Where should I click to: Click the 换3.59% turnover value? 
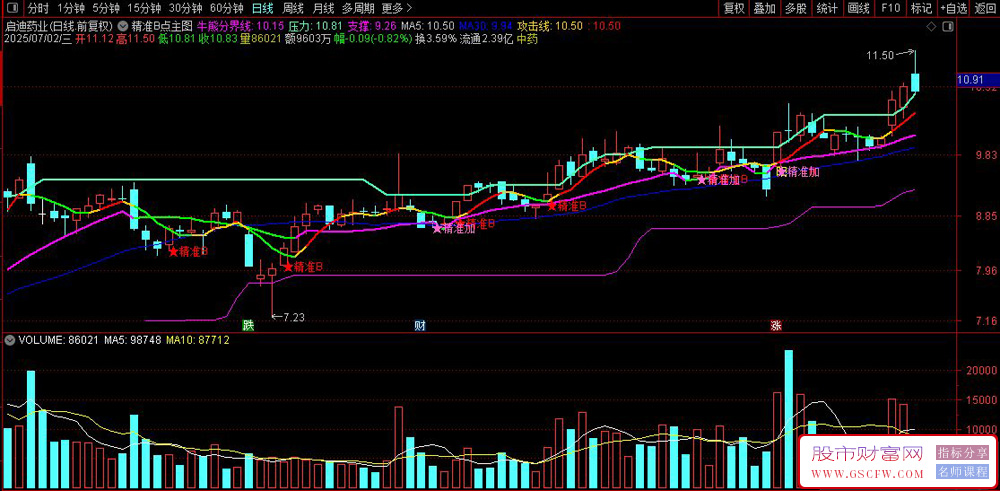[x=436, y=39]
